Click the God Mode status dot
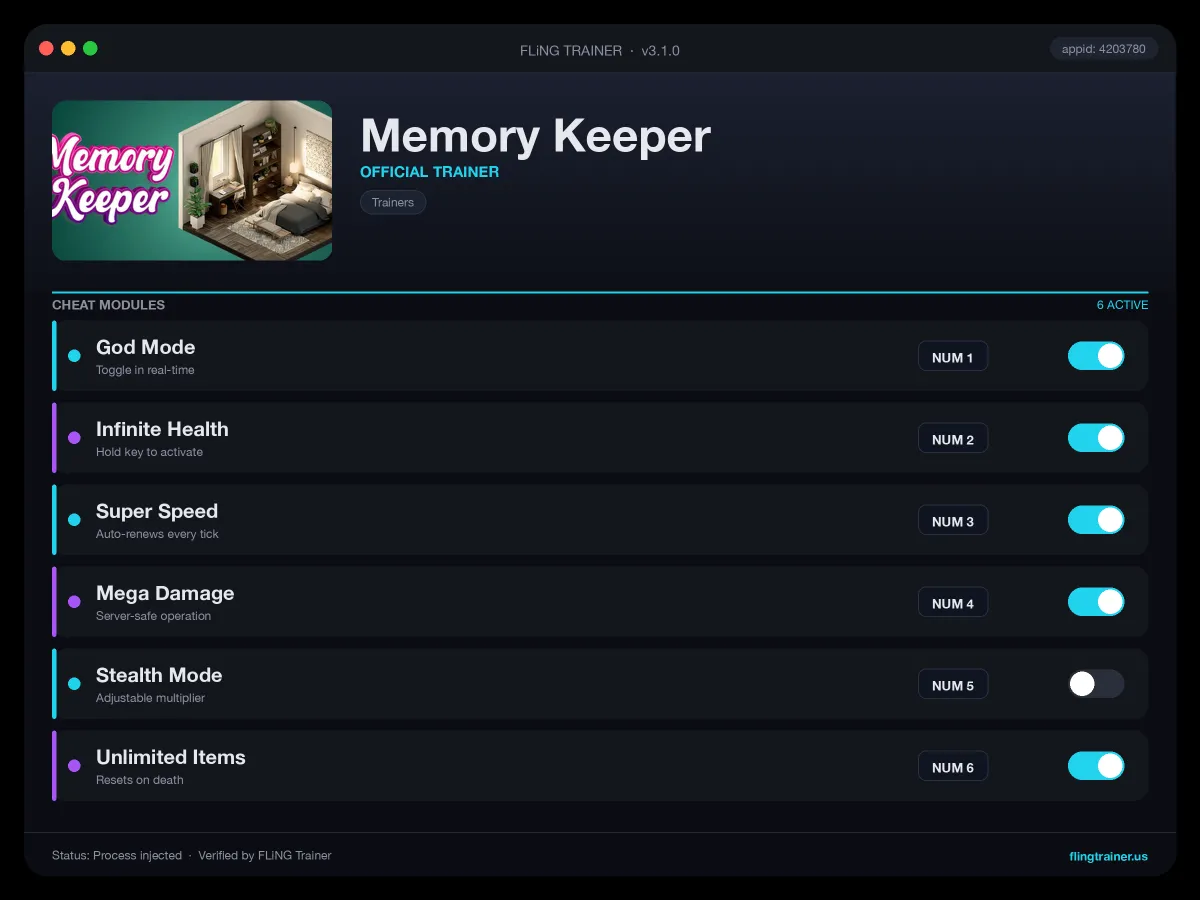This screenshot has height=900, width=1200. (x=74, y=356)
